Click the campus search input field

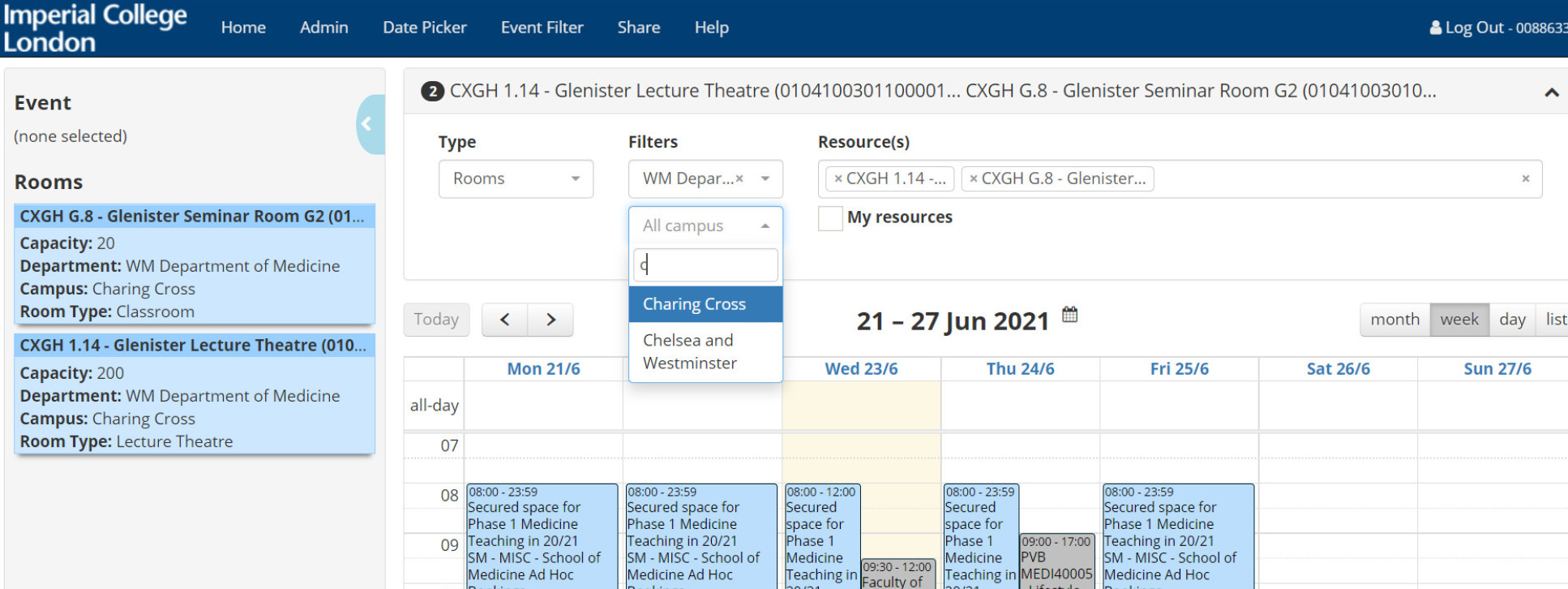tap(705, 265)
